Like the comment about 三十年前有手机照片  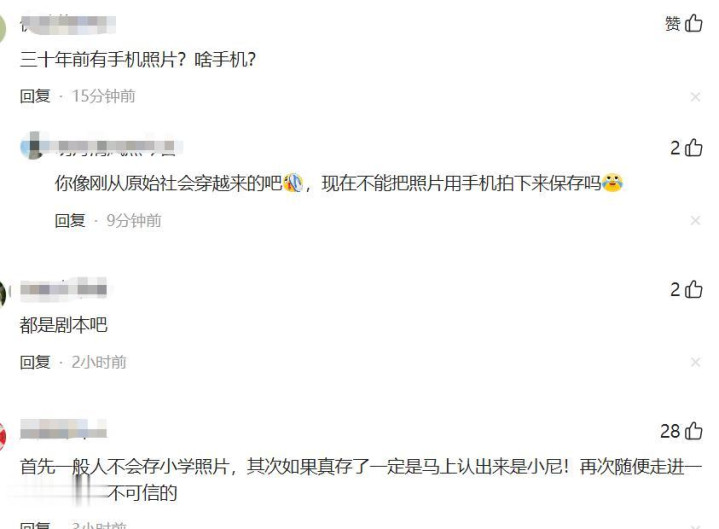(693, 23)
